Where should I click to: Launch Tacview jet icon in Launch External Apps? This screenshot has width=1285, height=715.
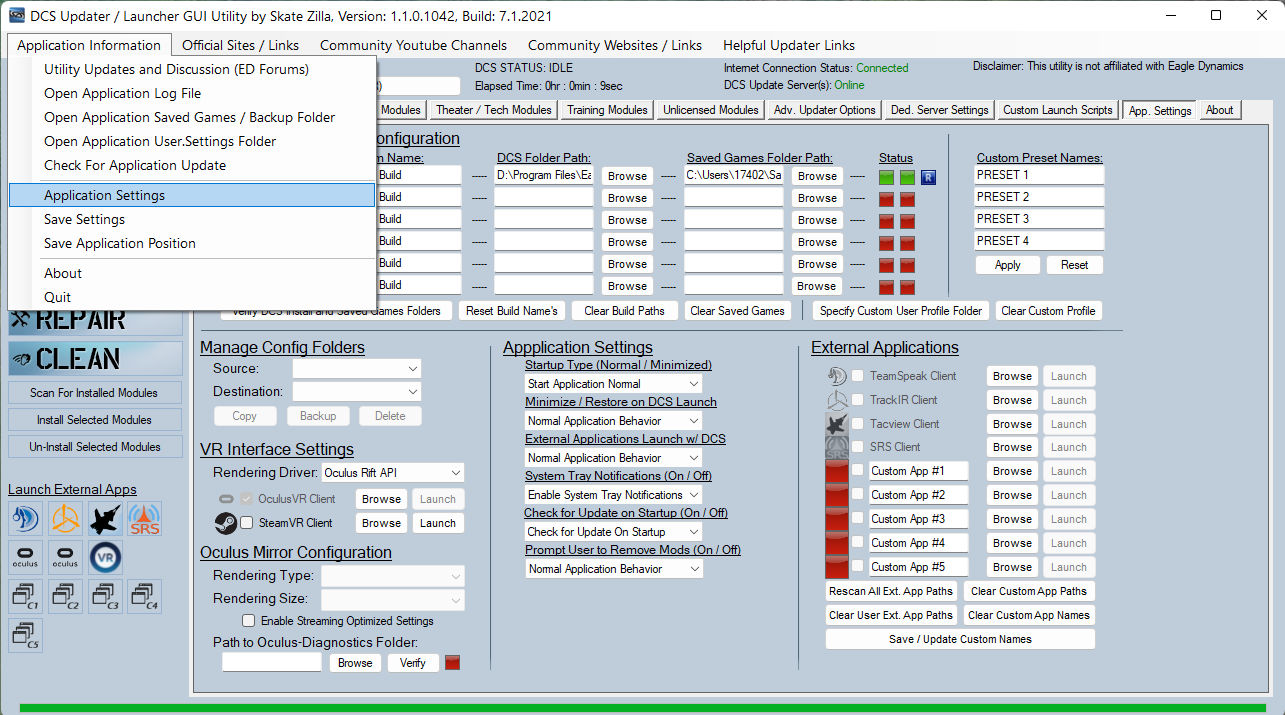(105, 519)
